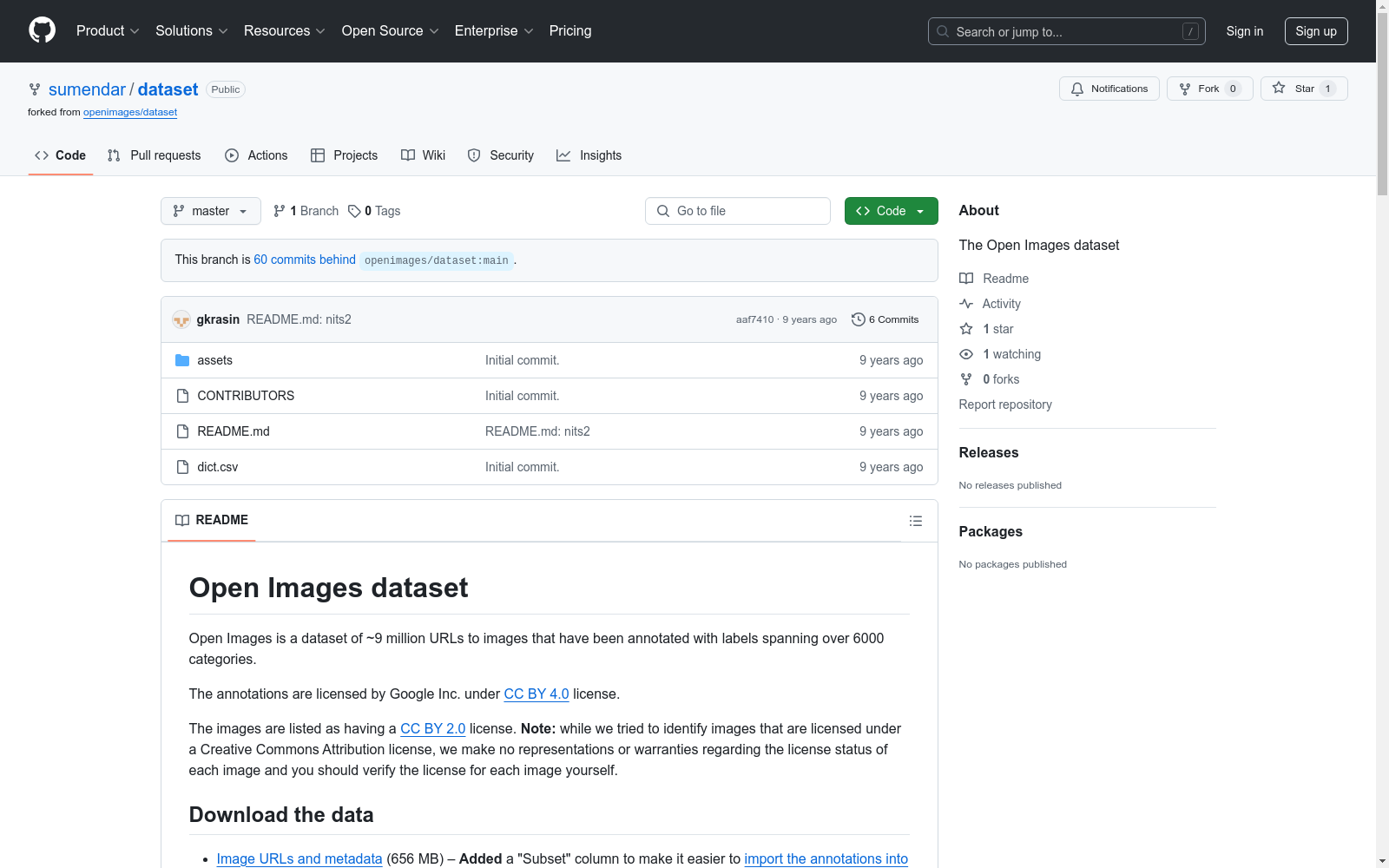The image size is (1389, 868).
Task: Open the assets folder
Action: coord(214,360)
